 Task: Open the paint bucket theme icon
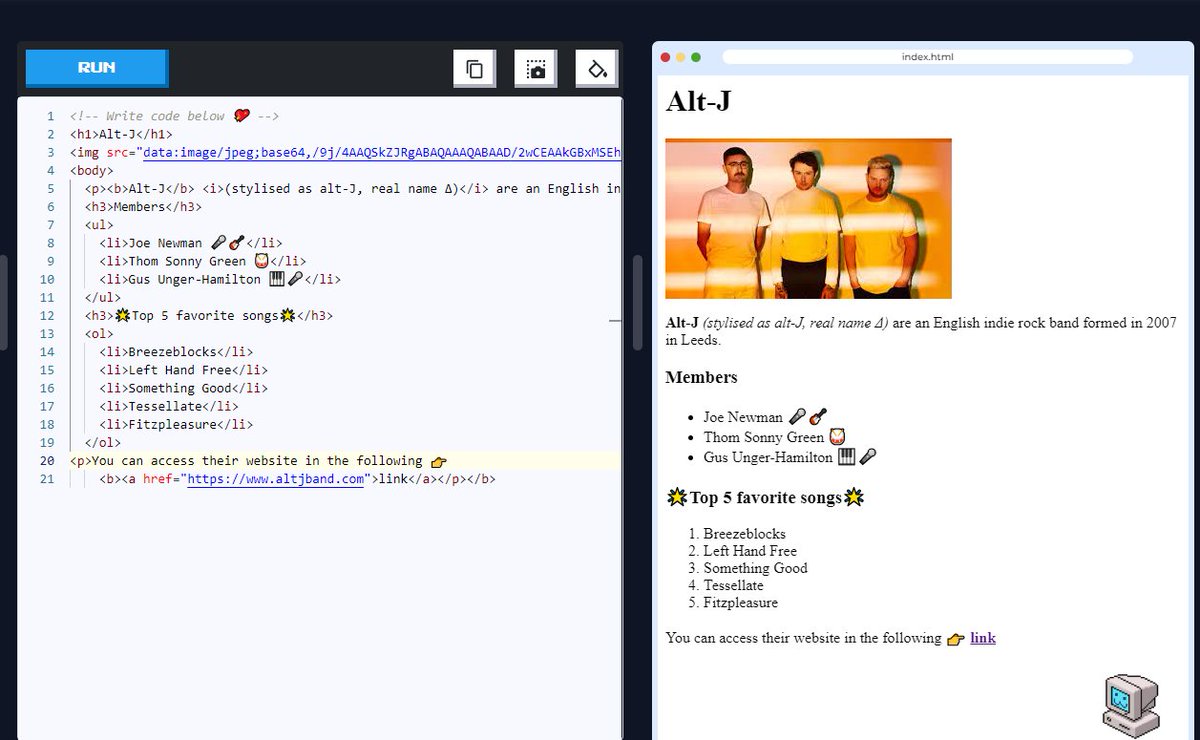597,69
